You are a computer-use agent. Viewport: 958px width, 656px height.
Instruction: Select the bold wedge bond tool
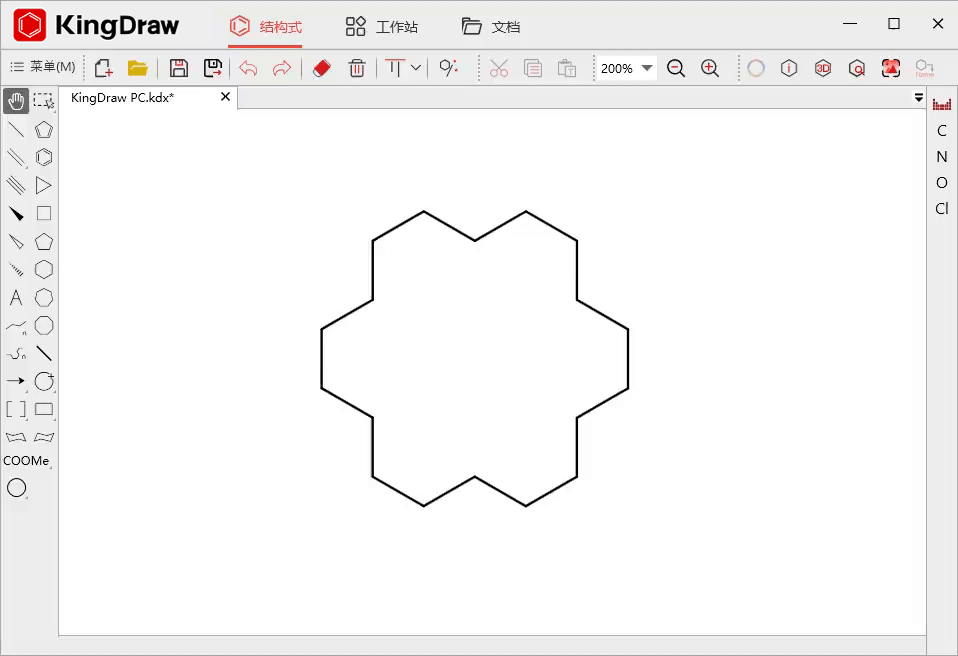(x=16, y=214)
